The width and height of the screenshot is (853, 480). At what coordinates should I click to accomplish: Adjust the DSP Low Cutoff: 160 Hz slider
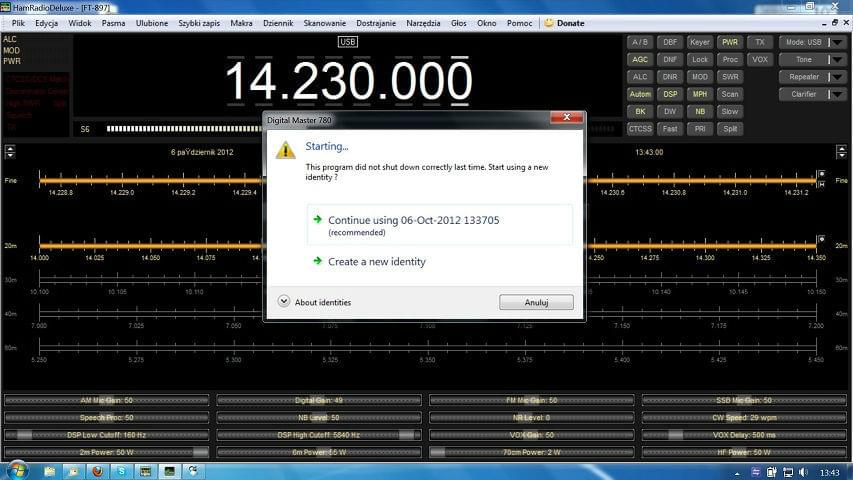pyautogui.click(x=107, y=435)
